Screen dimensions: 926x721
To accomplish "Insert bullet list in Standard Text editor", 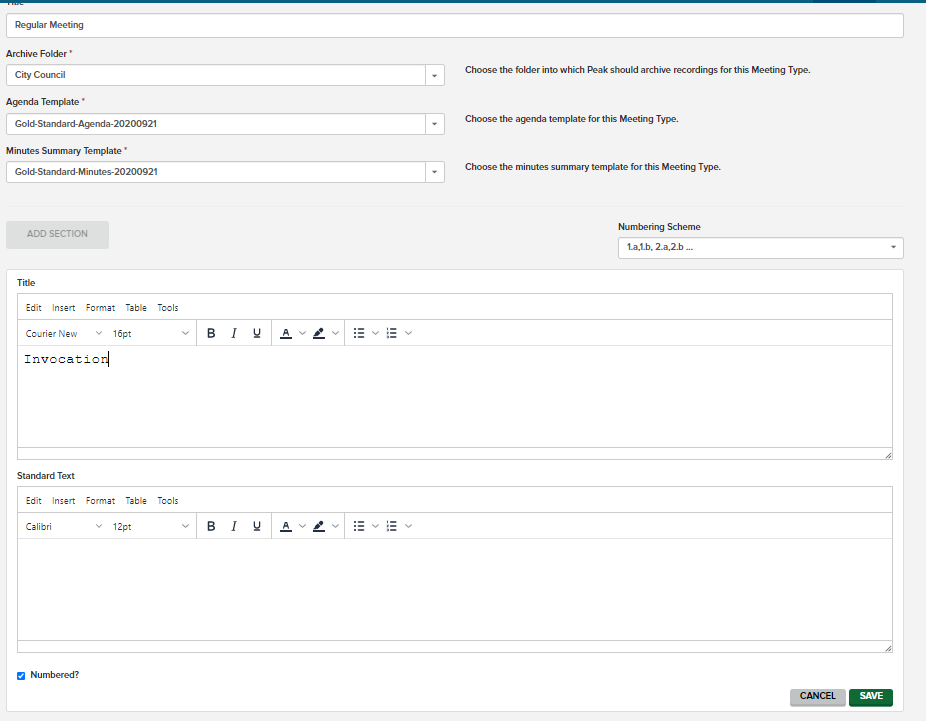I will (x=359, y=526).
